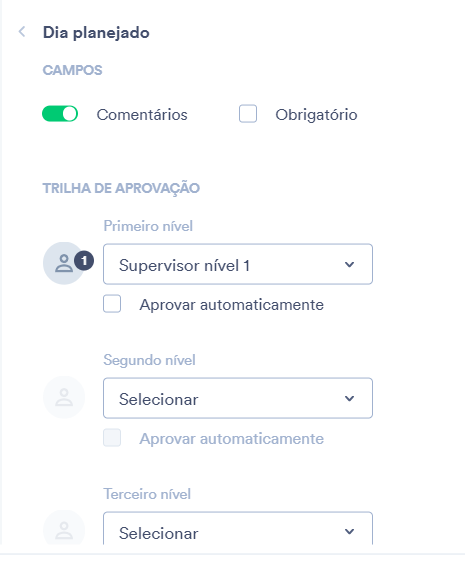The width and height of the screenshot is (465, 565).
Task: Click the Terceiro nível dropdown chevron arrow
Action: pyautogui.click(x=349, y=531)
